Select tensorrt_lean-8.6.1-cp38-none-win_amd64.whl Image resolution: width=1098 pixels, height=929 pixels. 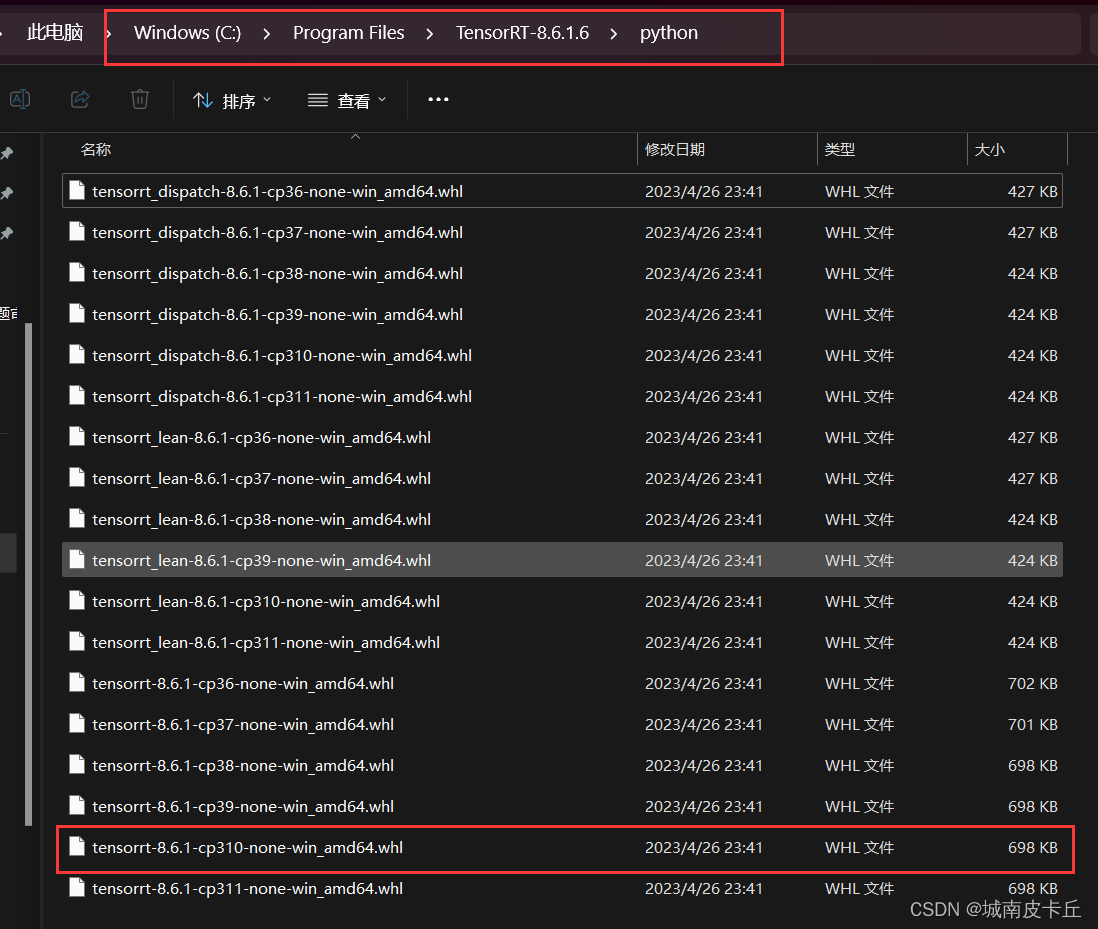[x=562, y=519]
